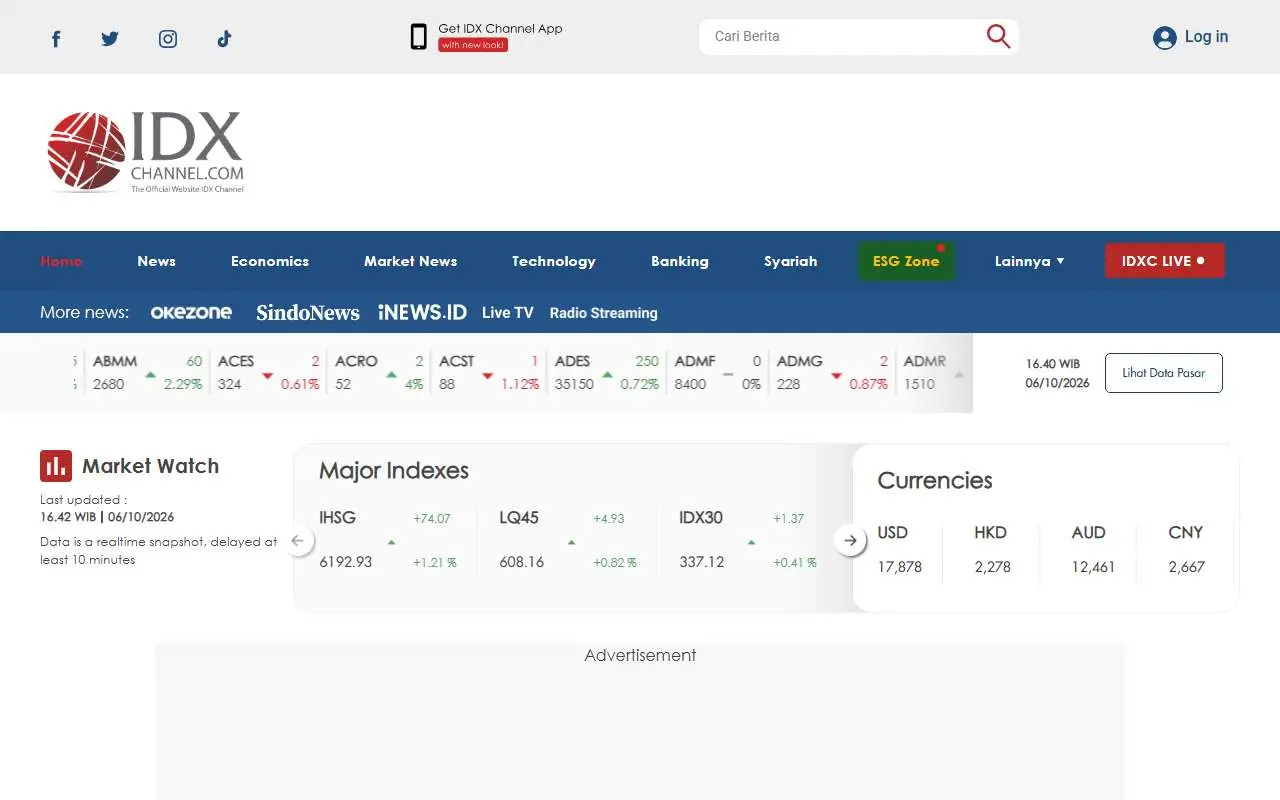Screen dimensions: 1280x800
Task: Click USD rate 17,878
Action: 900,567
